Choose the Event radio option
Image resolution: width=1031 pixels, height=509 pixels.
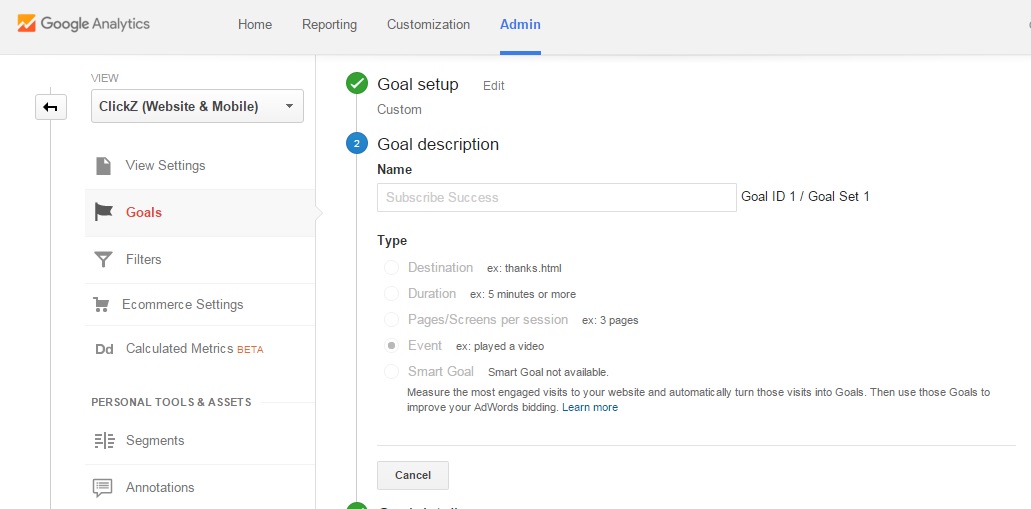pyautogui.click(x=391, y=346)
